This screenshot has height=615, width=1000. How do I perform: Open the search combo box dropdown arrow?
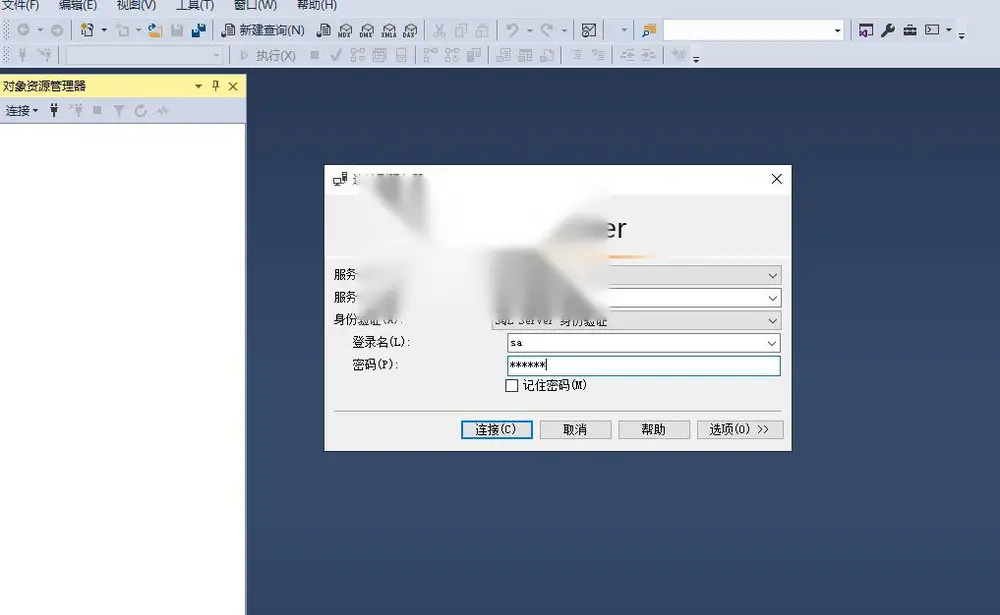point(837,30)
